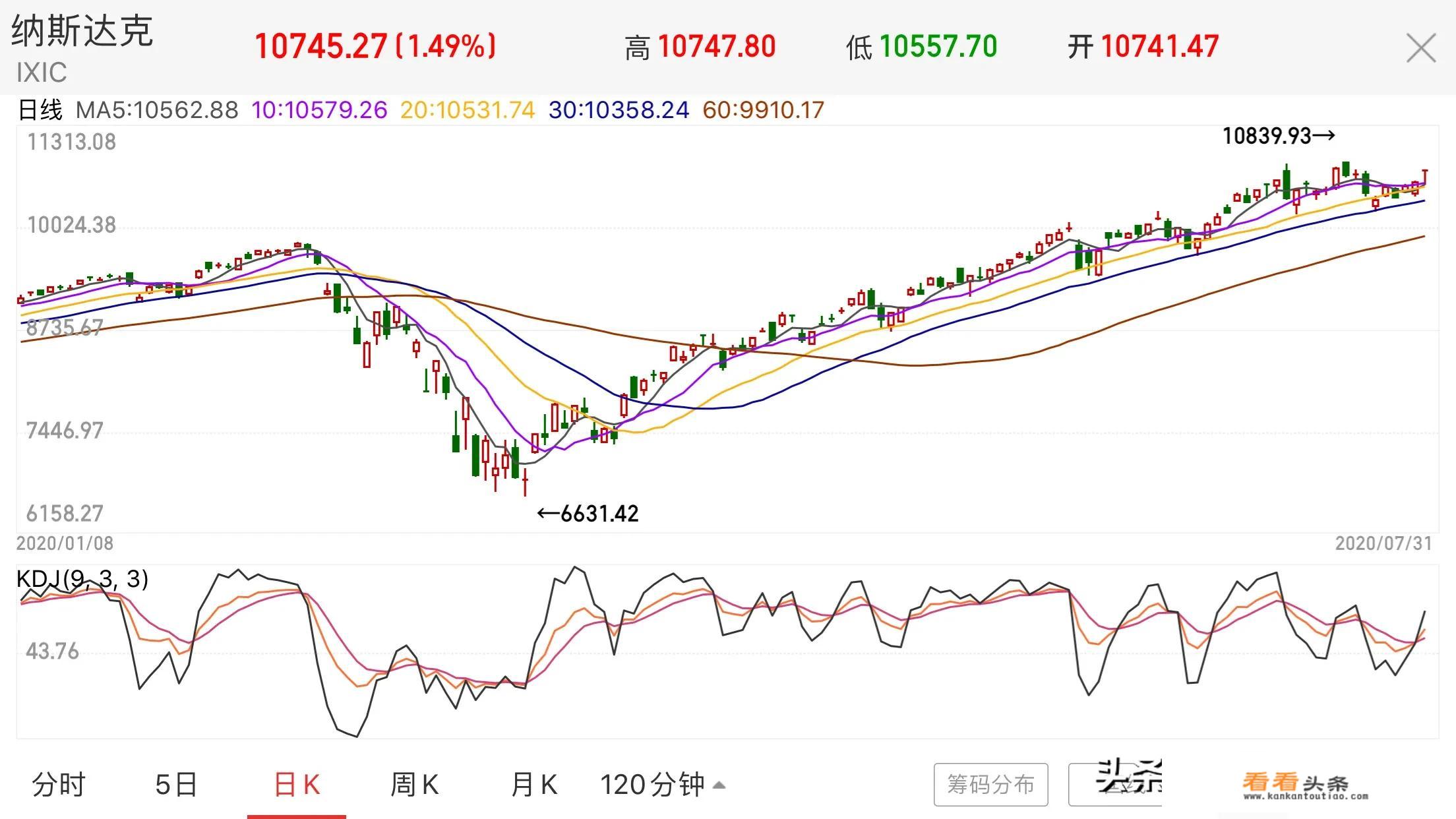Expand the 120分钟 interval dropdown

663,785
